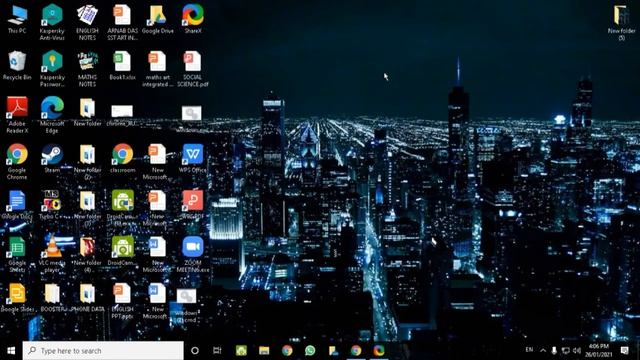Image resolution: width=640 pixels, height=360 pixels.
Task: Launch Microsoft Edge from the desktop
Action: 52,115
